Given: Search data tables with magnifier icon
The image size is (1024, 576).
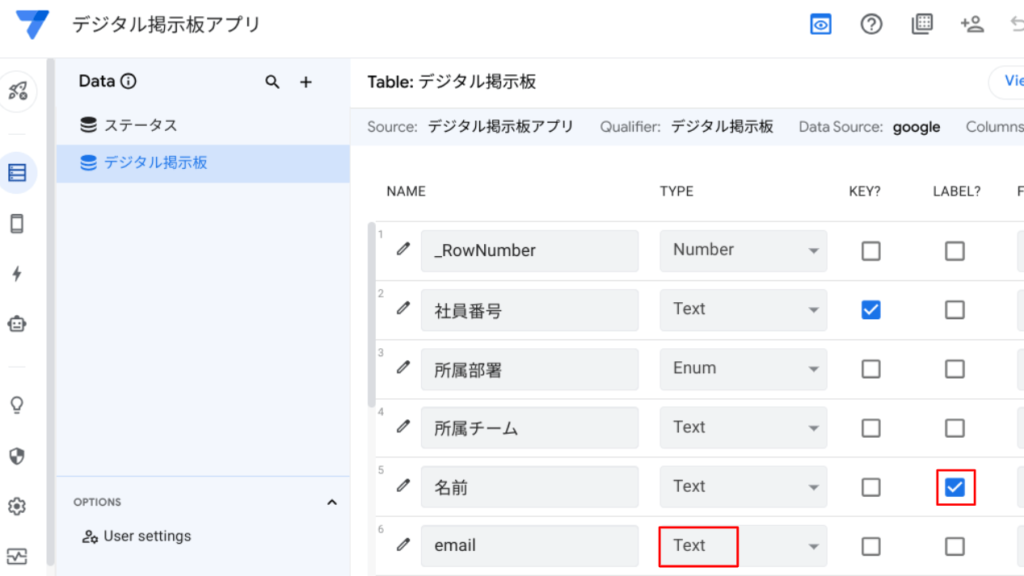Looking at the screenshot, I should [272, 82].
